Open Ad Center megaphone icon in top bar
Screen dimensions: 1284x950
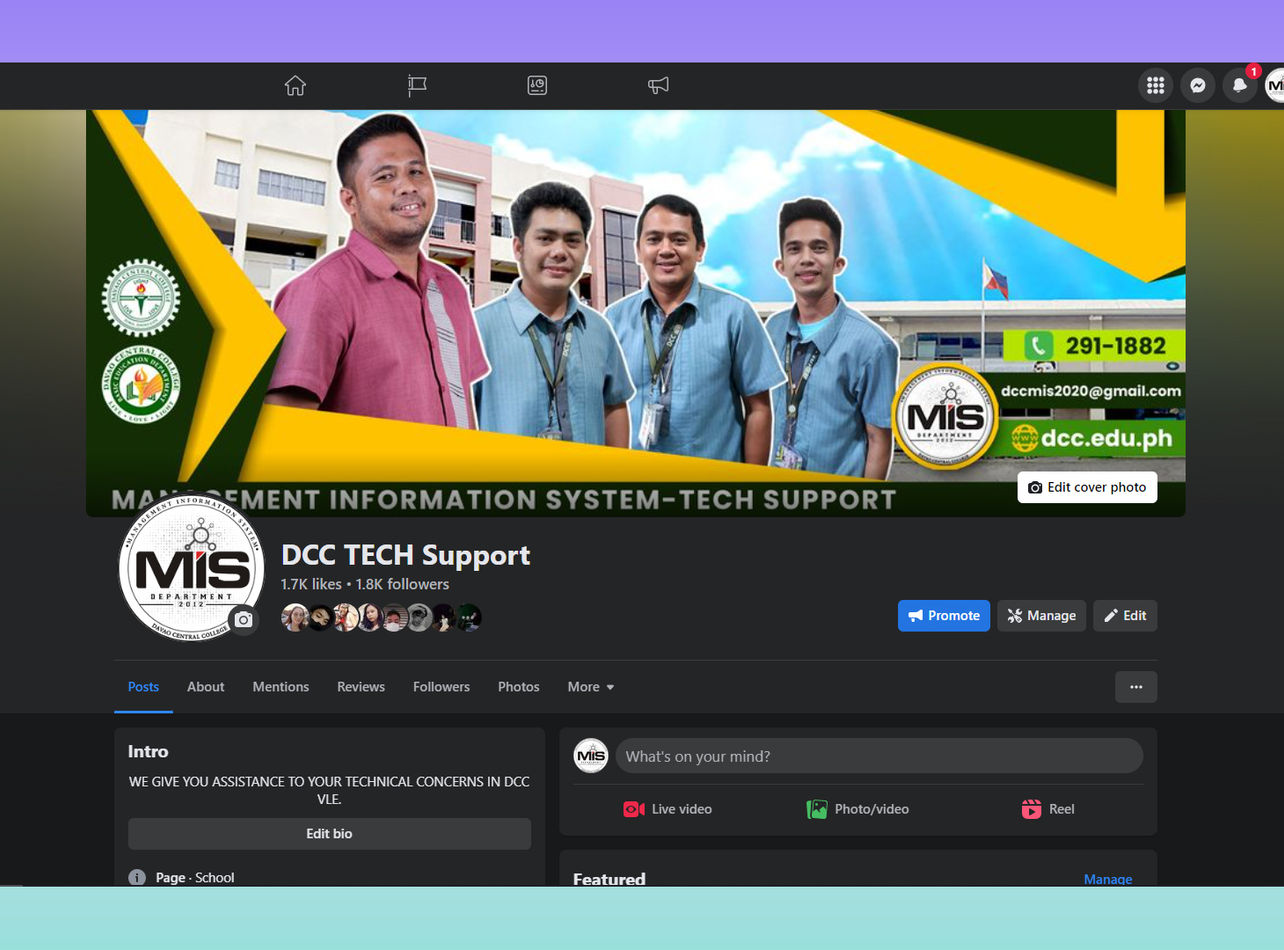[658, 86]
